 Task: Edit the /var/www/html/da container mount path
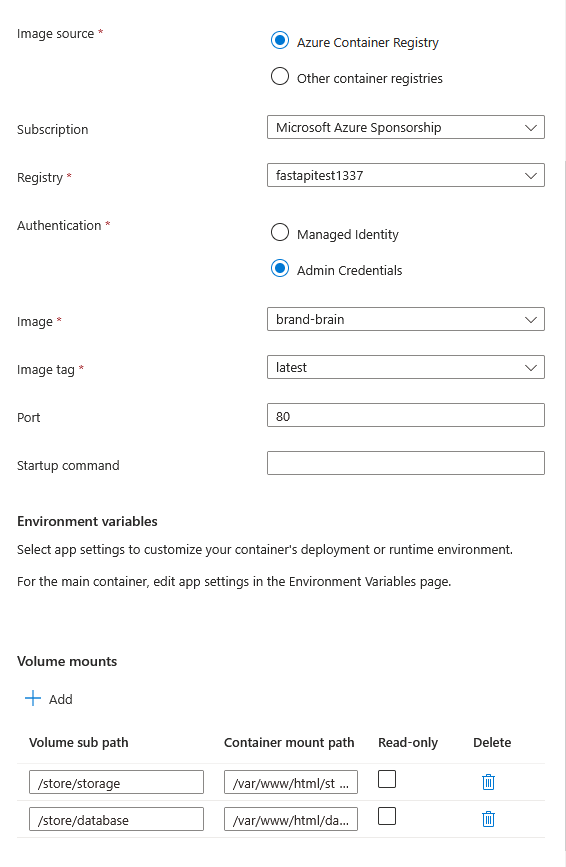291,819
